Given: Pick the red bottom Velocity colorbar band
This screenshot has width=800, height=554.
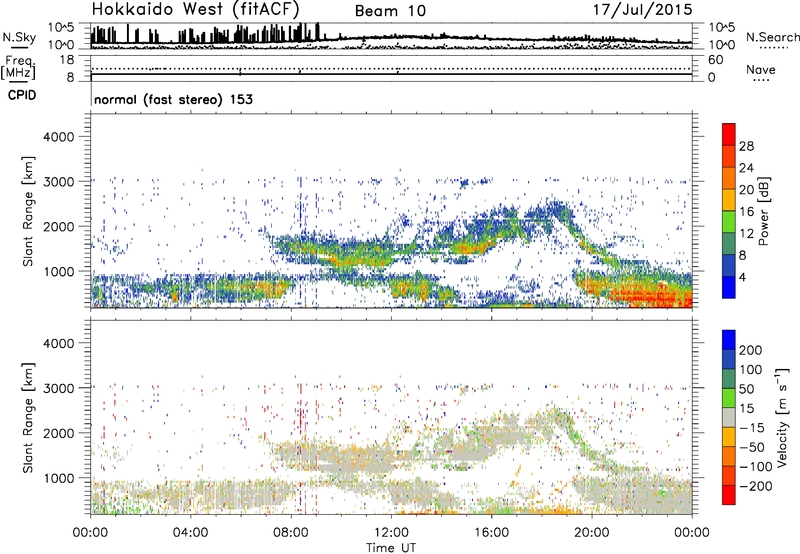Looking at the screenshot, I should (x=729, y=495).
